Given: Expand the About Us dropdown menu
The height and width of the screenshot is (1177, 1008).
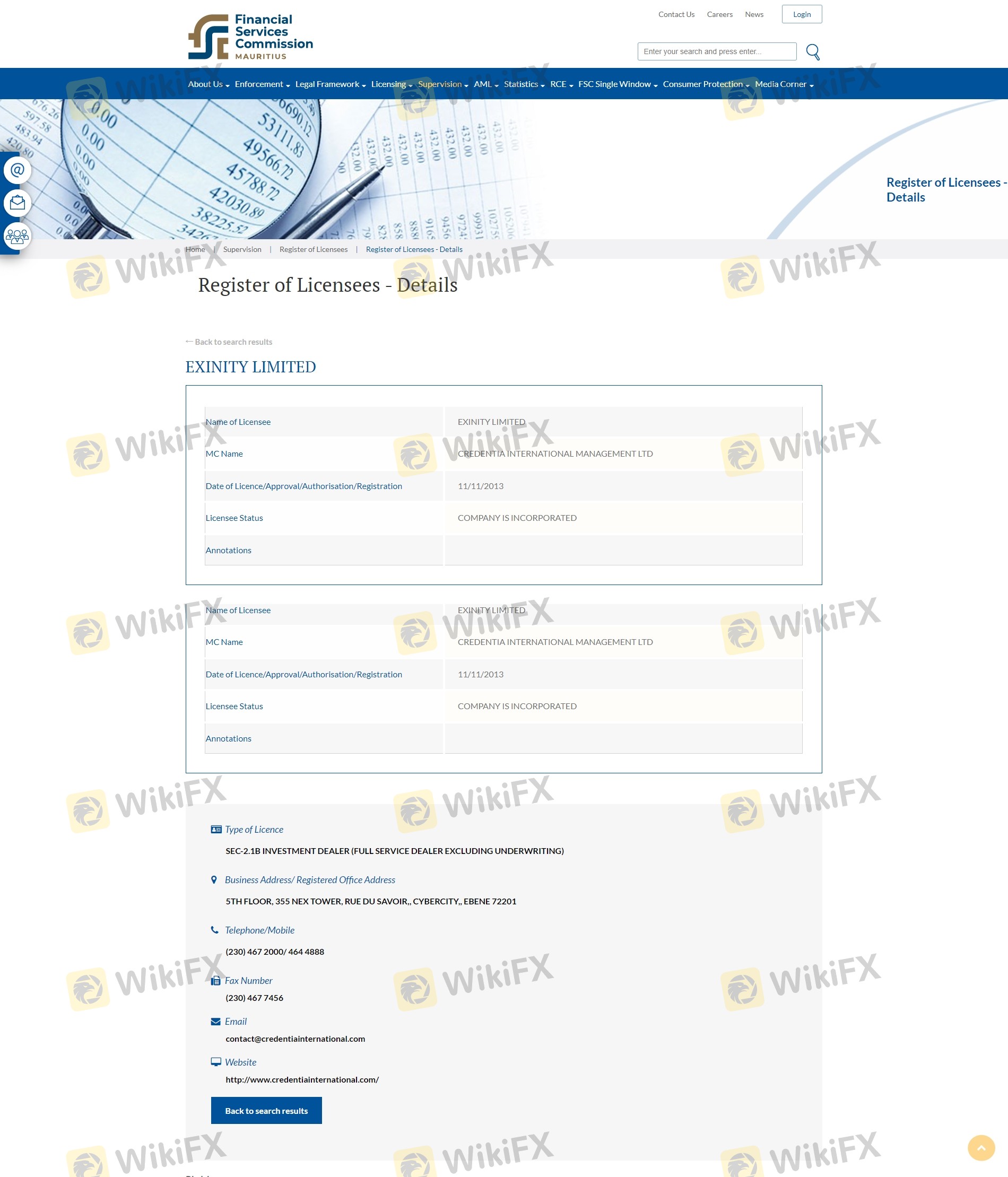Looking at the screenshot, I should (208, 84).
